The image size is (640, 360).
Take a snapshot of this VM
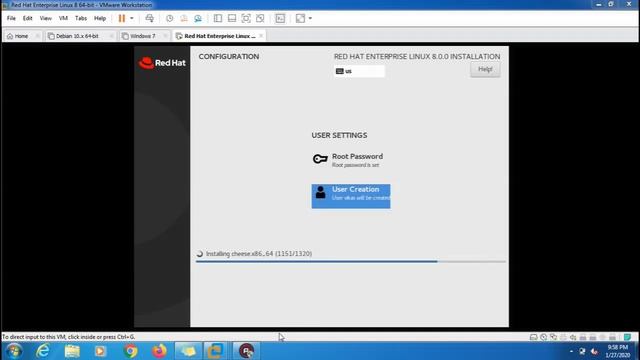pyautogui.click(x=169, y=18)
